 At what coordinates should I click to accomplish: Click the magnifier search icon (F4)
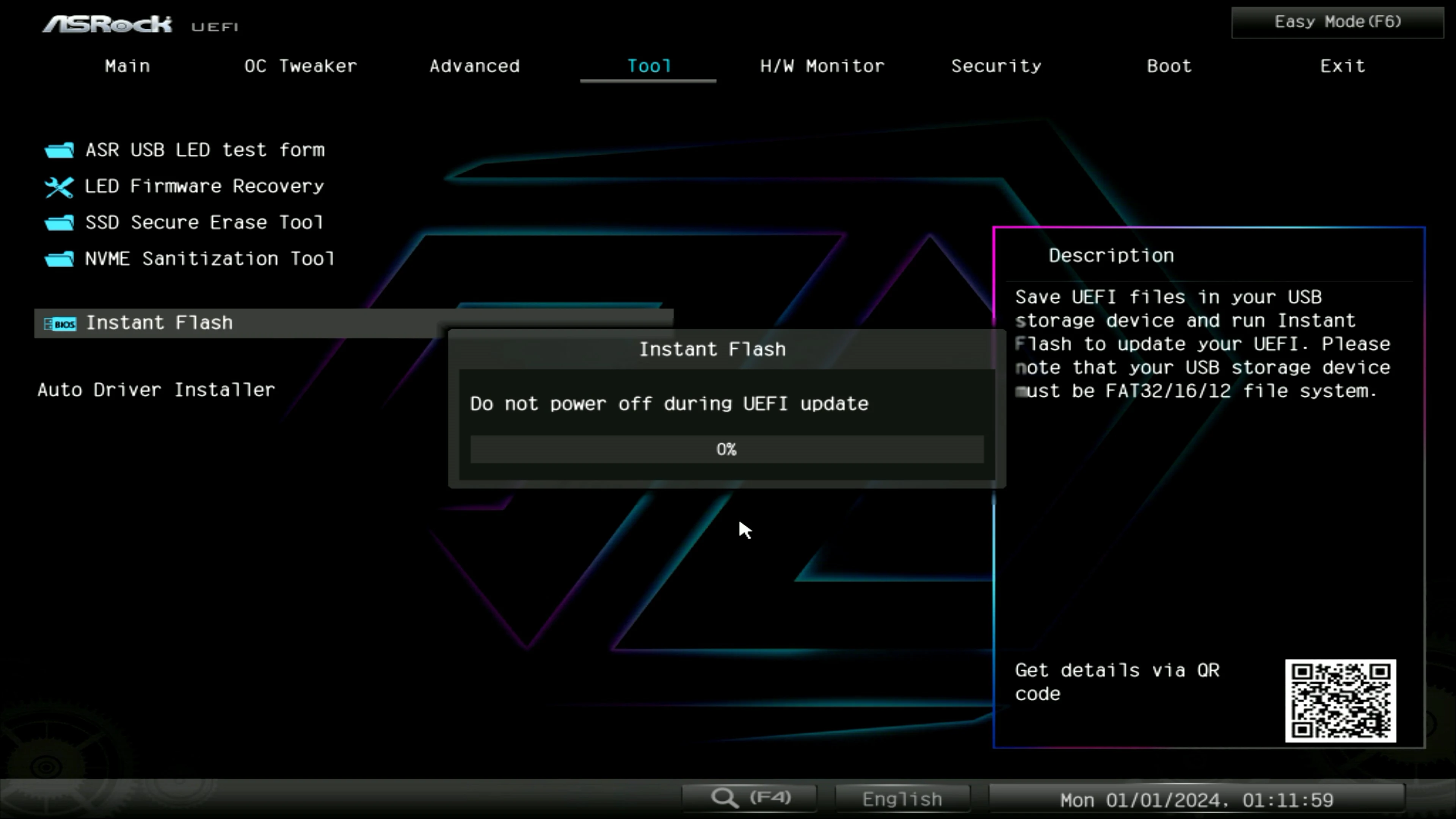point(725,797)
